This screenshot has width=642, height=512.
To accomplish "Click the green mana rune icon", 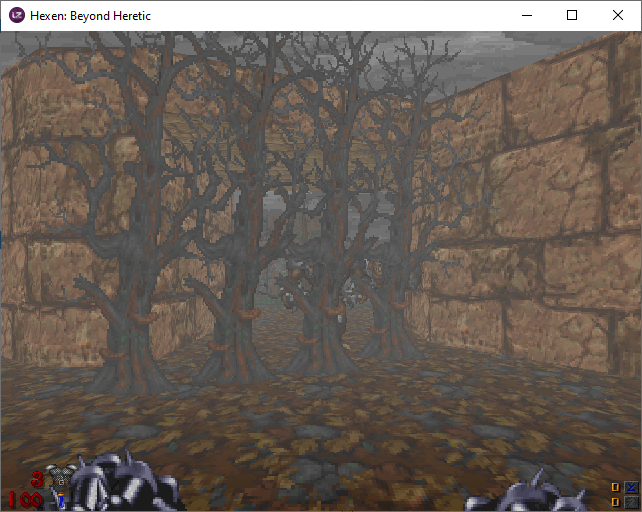I will point(631,502).
